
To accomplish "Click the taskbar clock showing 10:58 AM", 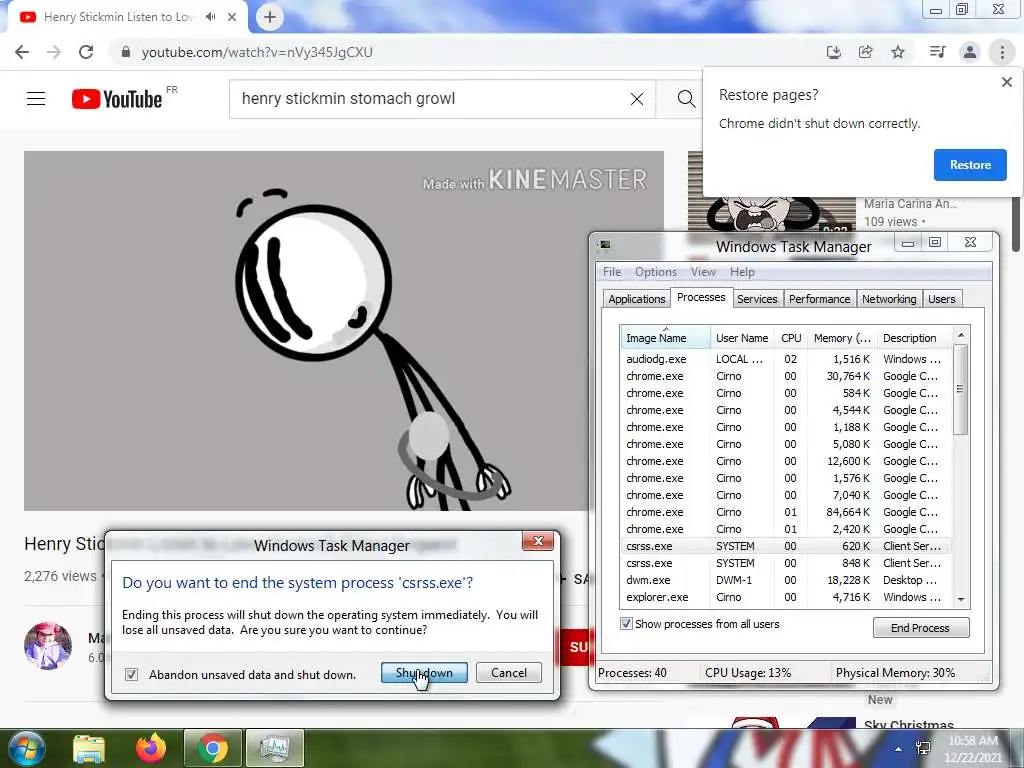I will [x=972, y=749].
